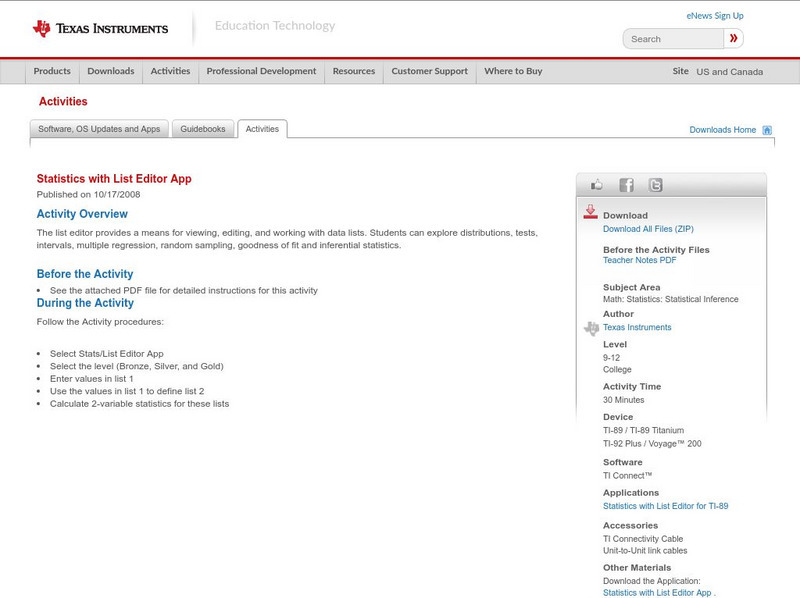Click the home icon beside Downloads Home
The image size is (800, 598).
click(767, 130)
